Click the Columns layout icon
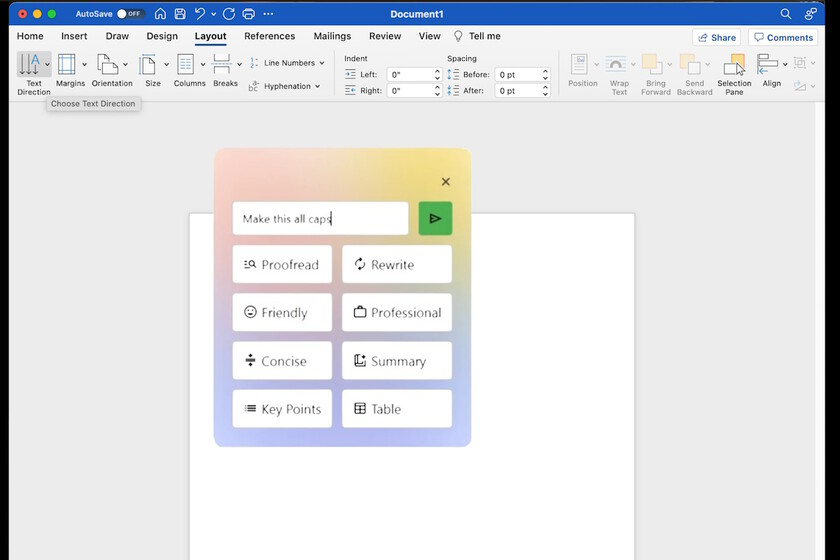 coord(185,64)
